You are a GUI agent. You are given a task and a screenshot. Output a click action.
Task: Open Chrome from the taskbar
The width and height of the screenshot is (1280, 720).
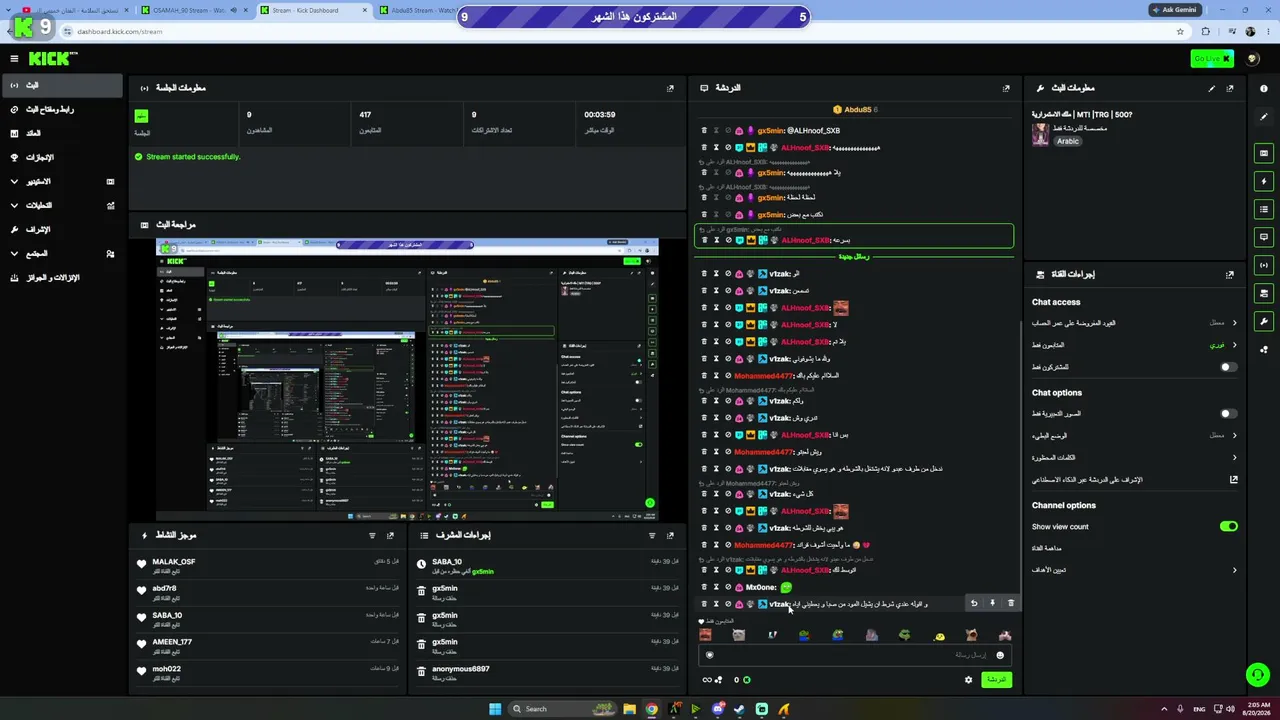tap(652, 709)
